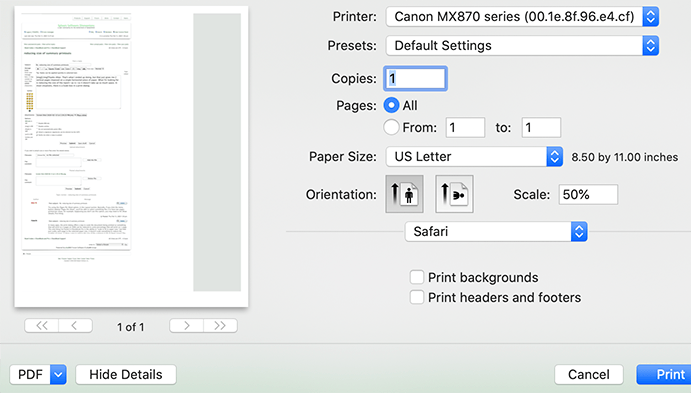
Task: Enable Print headers and footers checkbox
Action: pos(417,297)
